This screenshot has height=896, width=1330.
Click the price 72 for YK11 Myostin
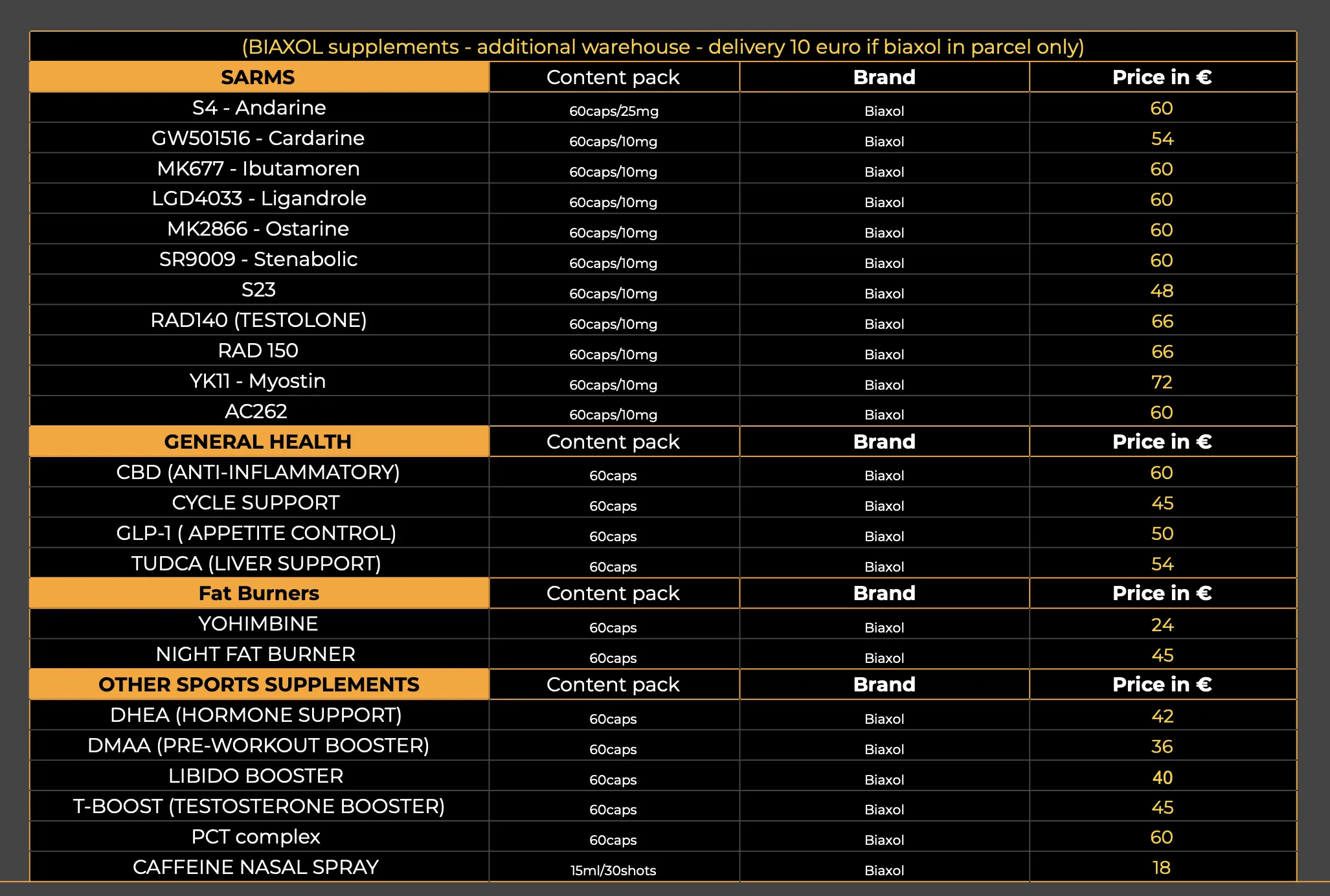point(1162,382)
